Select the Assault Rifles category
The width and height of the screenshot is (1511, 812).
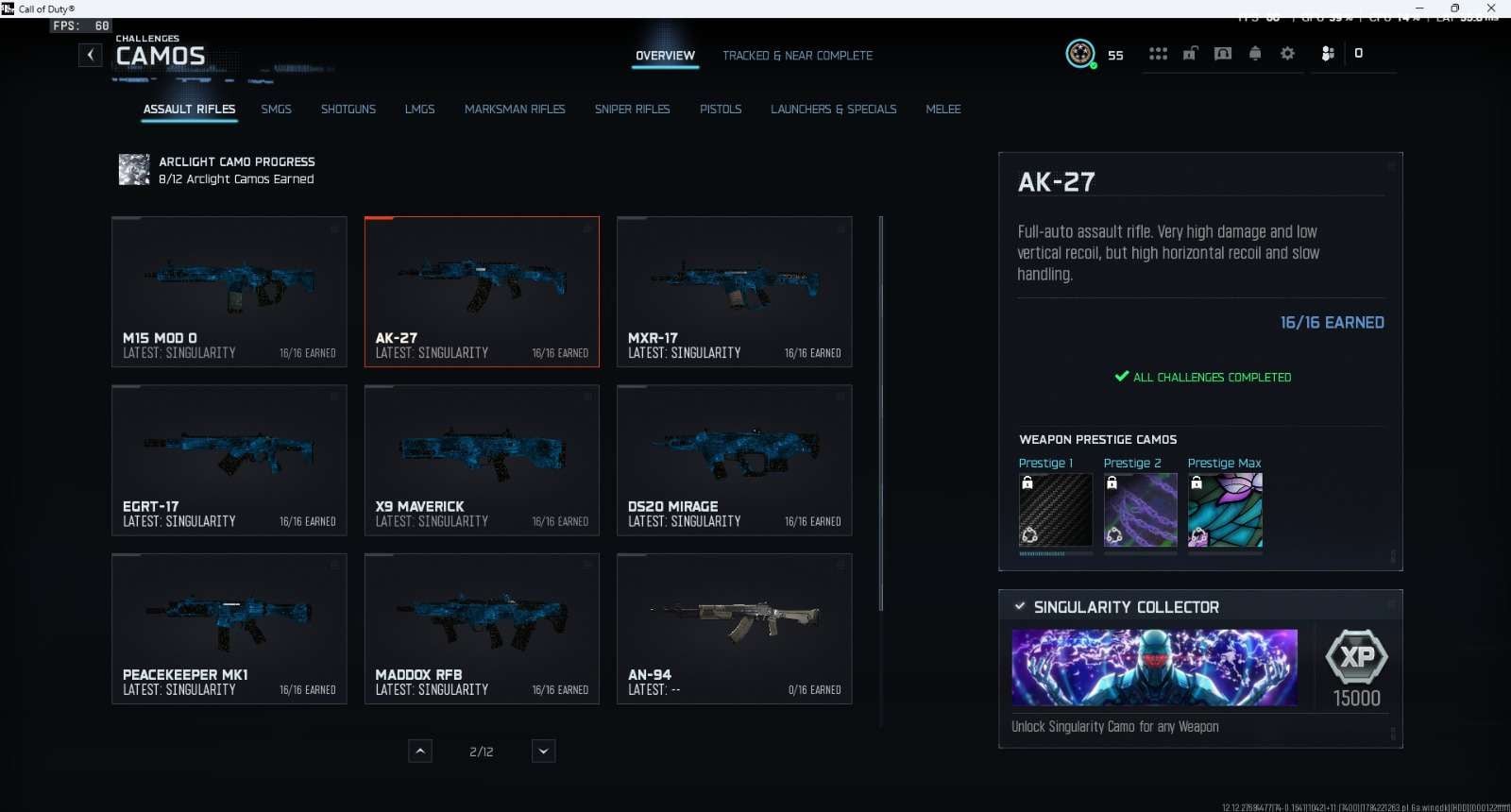[189, 110]
